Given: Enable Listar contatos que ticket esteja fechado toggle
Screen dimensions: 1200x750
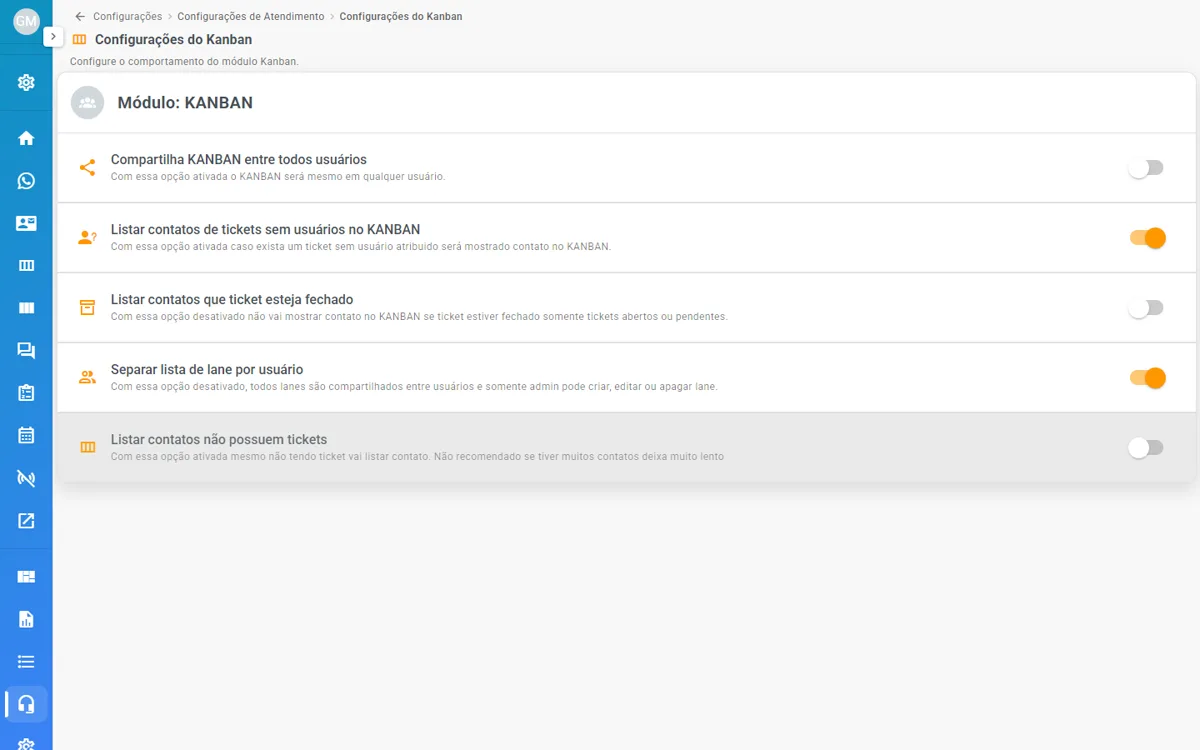Looking at the screenshot, I should click(x=1146, y=308).
